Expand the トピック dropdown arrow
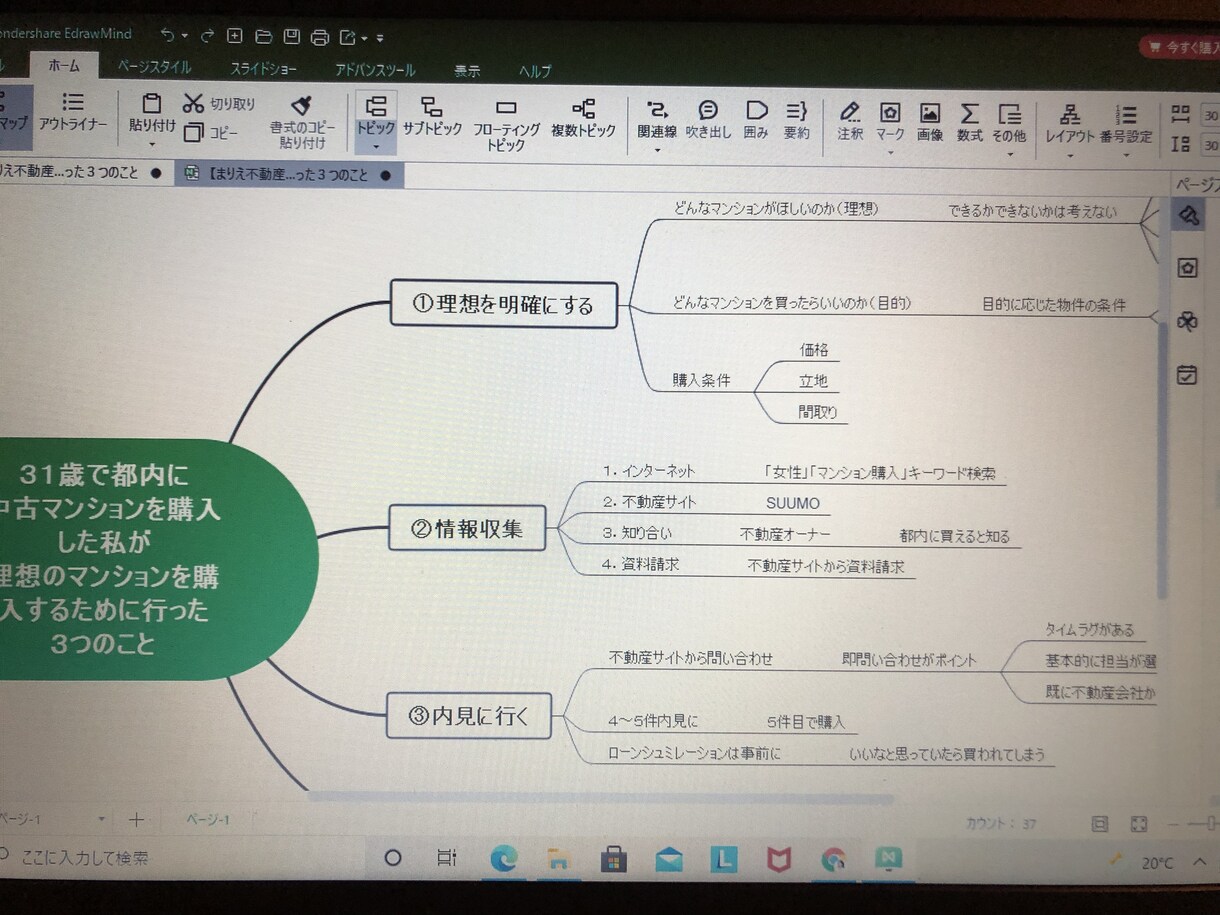Viewport: 1220px width, 915px height. tap(376, 147)
